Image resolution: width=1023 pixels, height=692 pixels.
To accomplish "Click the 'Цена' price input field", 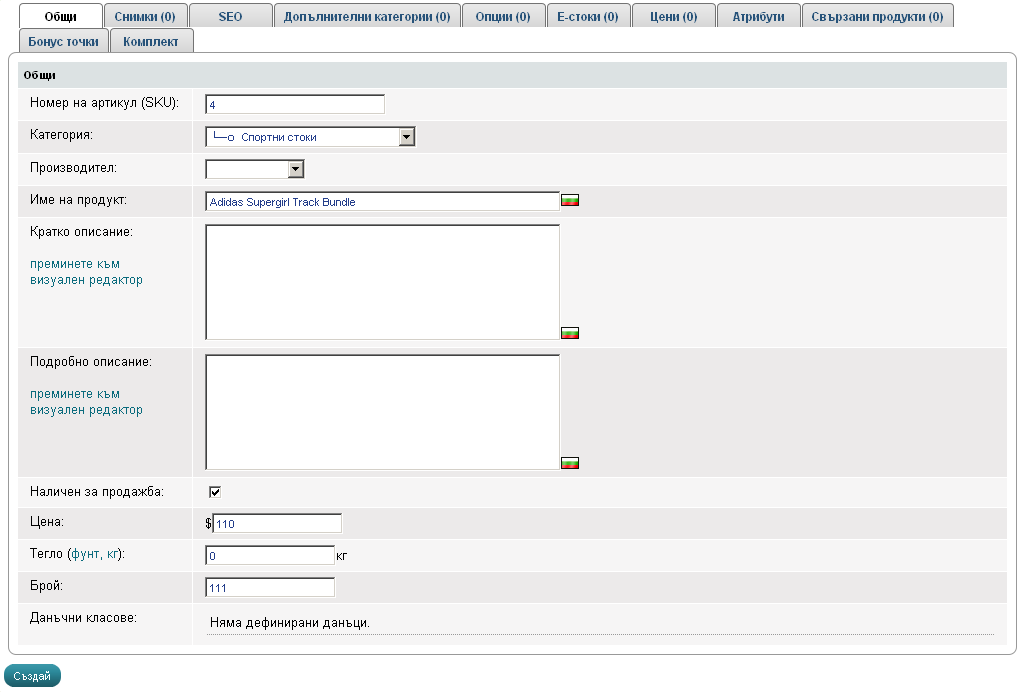I will (277, 523).
